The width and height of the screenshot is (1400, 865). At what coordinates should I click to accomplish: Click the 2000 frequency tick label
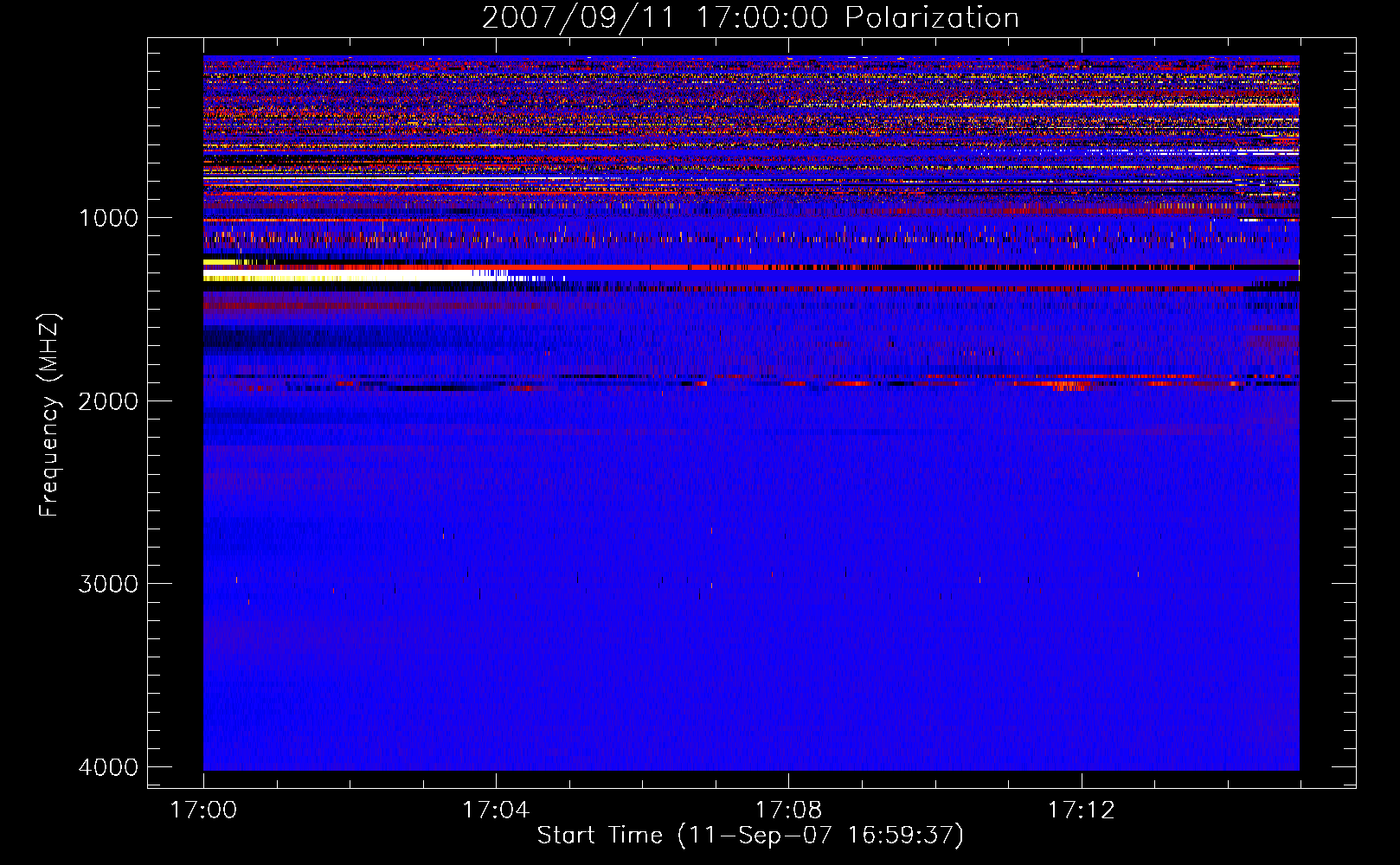pyautogui.click(x=108, y=400)
